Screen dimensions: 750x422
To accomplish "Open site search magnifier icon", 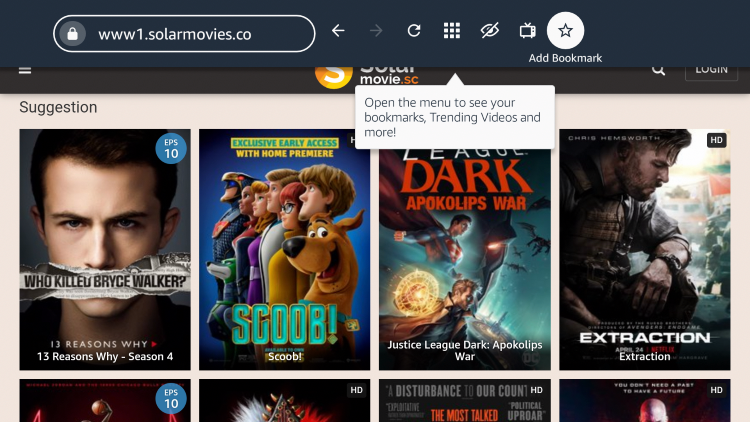I will [x=659, y=70].
